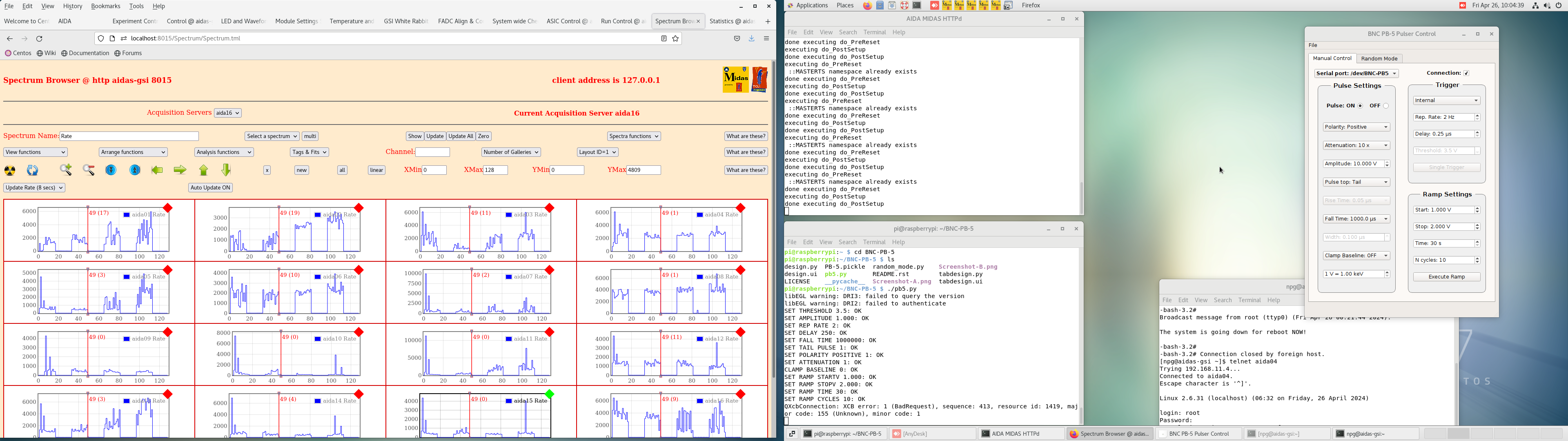Image resolution: width=1568 pixels, height=441 pixels.
Task: Click the Execute Ramp button
Action: [1446, 277]
